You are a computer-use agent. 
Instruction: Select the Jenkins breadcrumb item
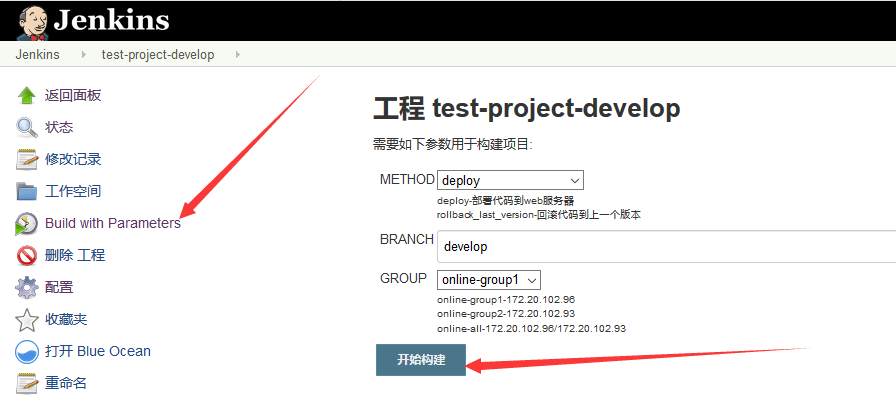(37, 55)
